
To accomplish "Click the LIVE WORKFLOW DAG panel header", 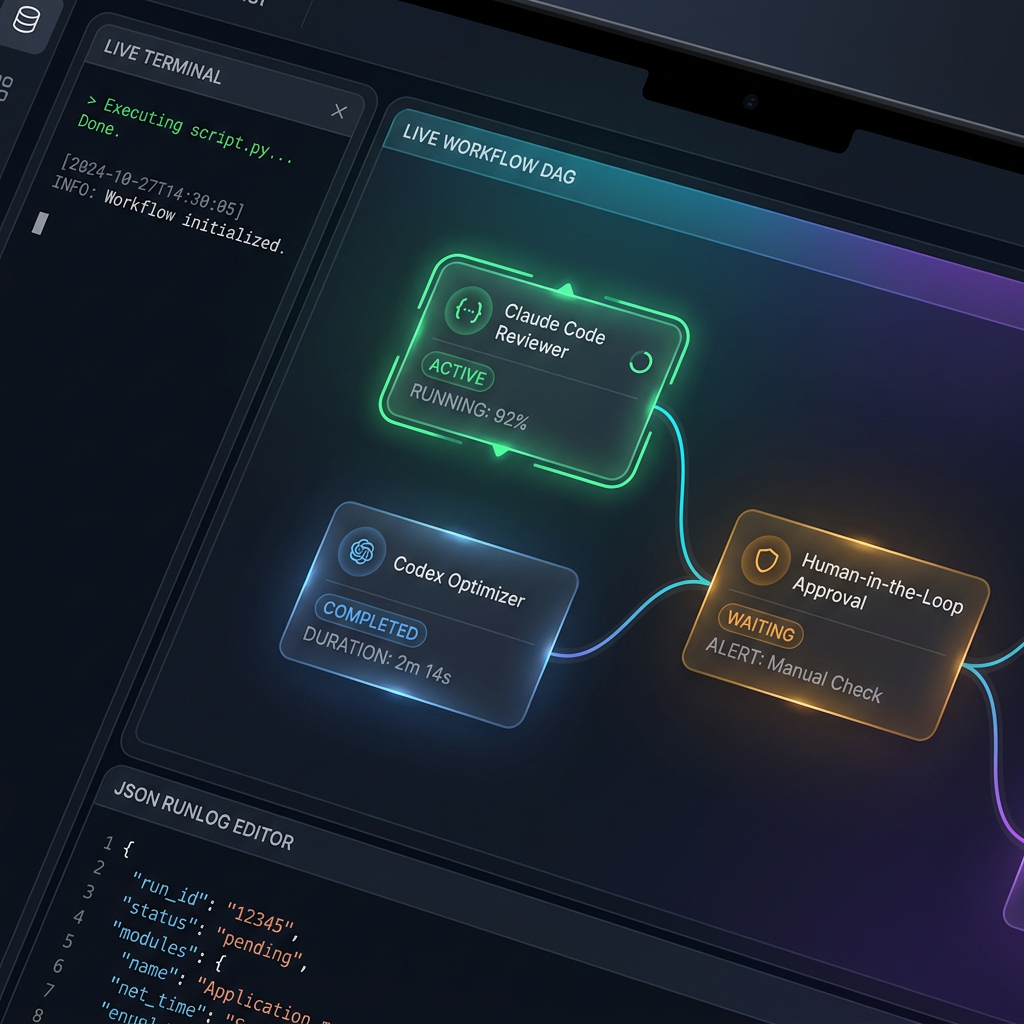I will point(488,154).
